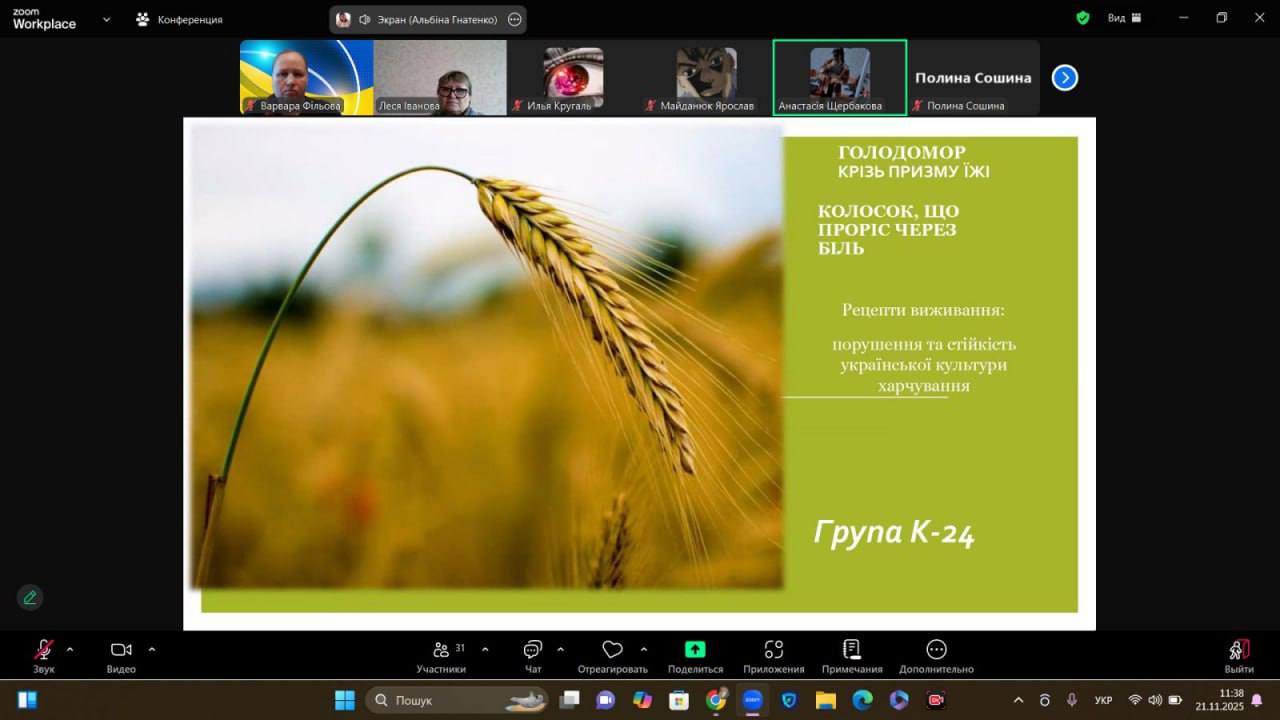Unmute microphone with the Звук button
This screenshot has width=1280, height=720.
[x=44, y=655]
